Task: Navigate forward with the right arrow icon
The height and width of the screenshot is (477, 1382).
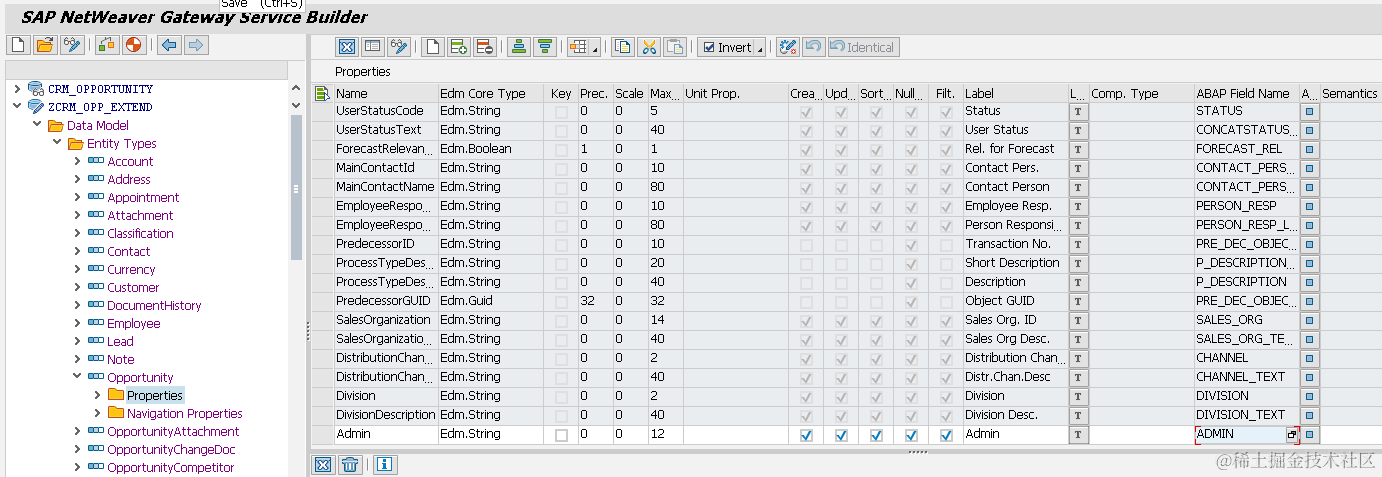Action: click(x=196, y=45)
